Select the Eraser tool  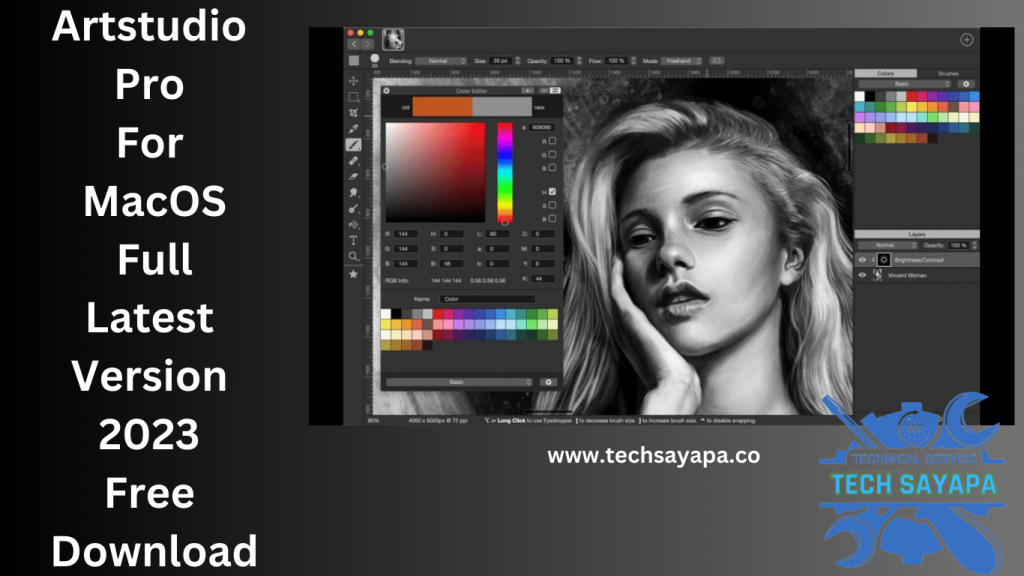click(x=353, y=176)
